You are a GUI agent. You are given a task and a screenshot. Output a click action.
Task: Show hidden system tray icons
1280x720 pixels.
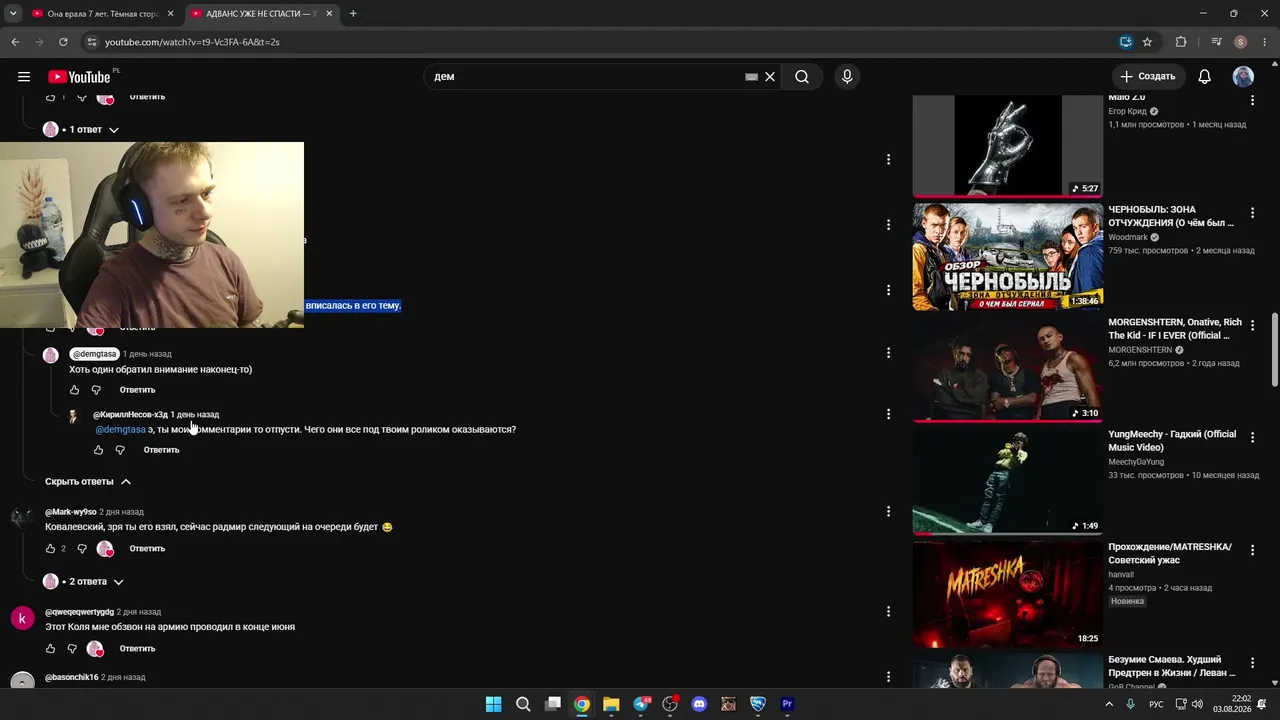point(1109,704)
